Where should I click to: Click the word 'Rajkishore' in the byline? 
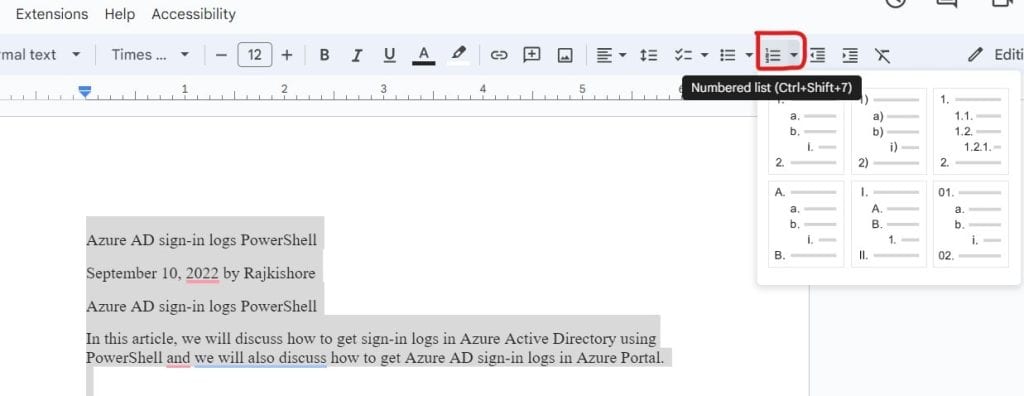[279, 273]
